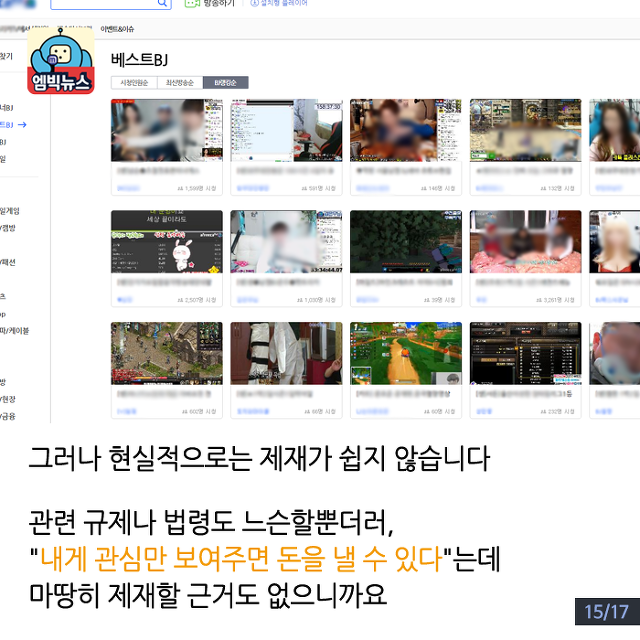640x640 pixels.
Task: Click viewer icon next to 3,261명 시청
Action: (x=539, y=300)
